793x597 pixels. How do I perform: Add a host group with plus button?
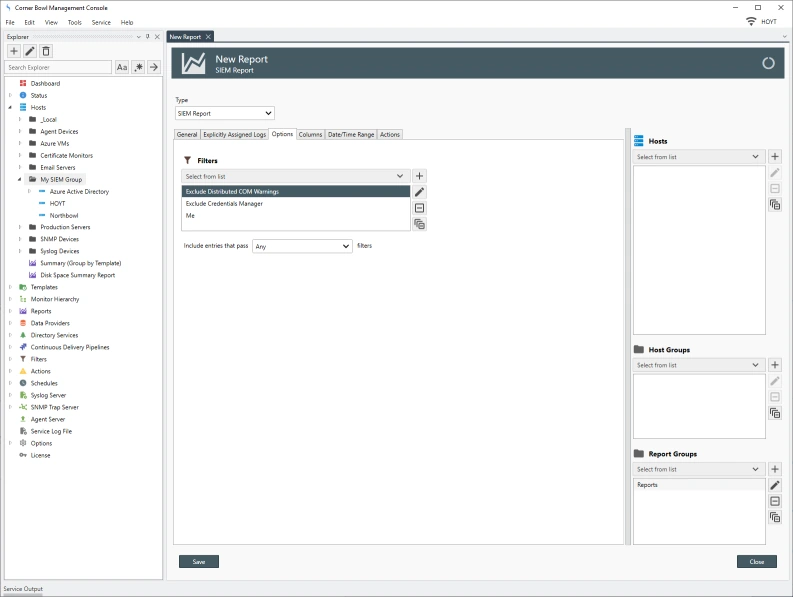click(775, 365)
